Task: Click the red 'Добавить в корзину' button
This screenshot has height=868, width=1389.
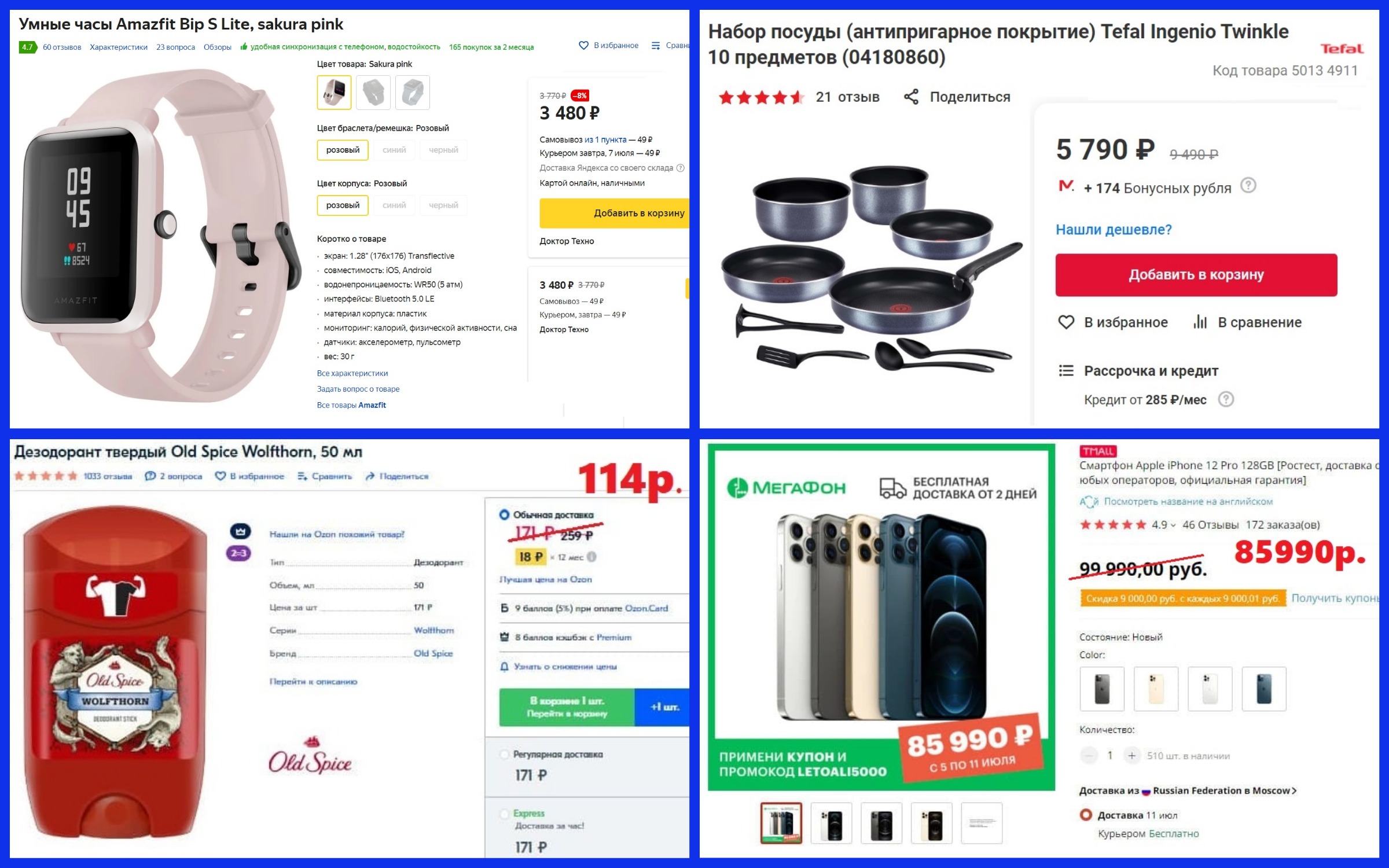Action: tap(1196, 275)
